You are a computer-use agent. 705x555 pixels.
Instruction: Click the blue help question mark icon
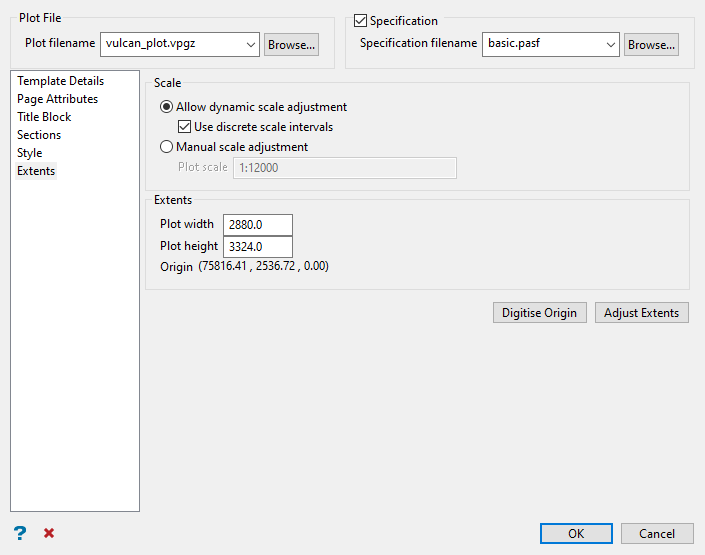click(x=19, y=533)
